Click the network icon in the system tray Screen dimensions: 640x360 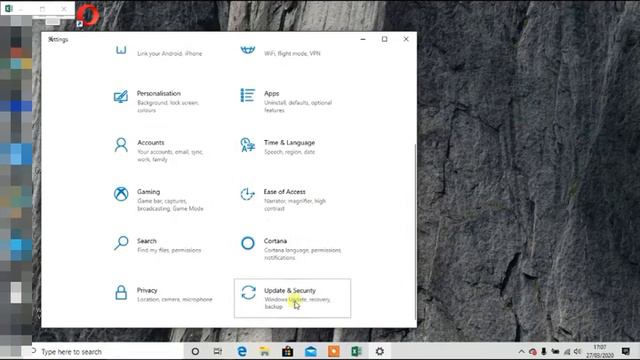(567, 351)
